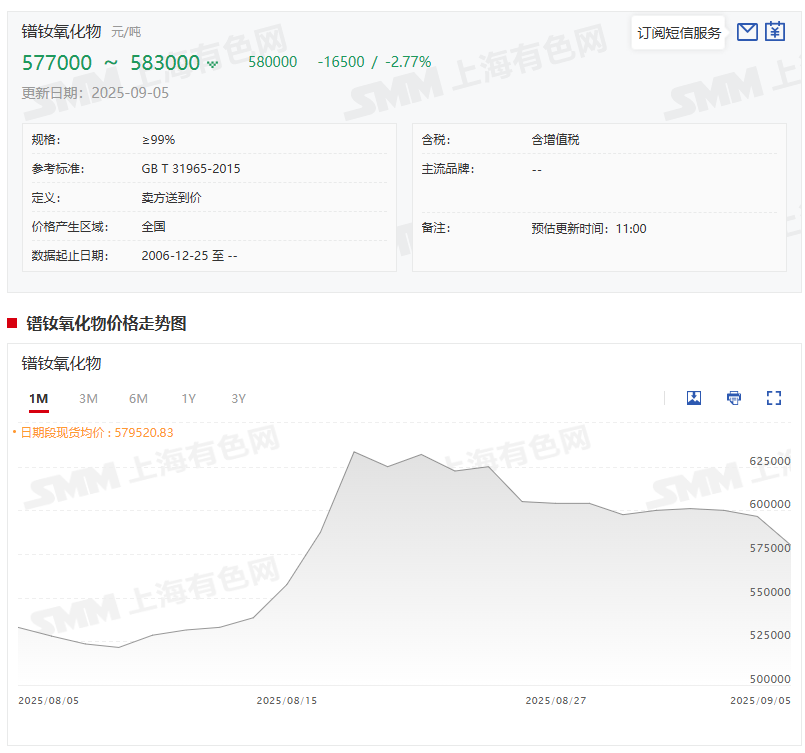Click the red square before 镨钕氧化物价格走势图
Viewport: 805px width, 753px height.
click(x=12, y=323)
